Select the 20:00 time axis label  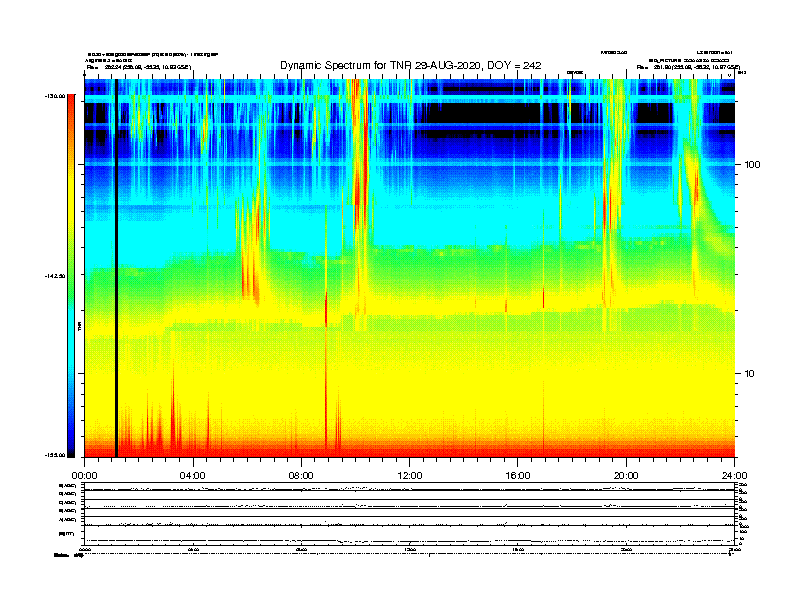(626, 475)
